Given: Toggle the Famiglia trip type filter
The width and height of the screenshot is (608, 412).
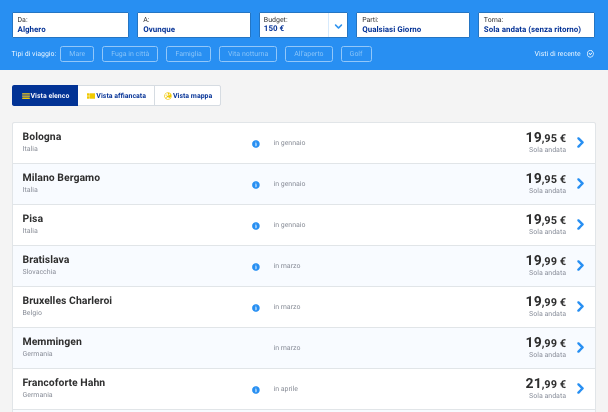Looking at the screenshot, I should pos(188,54).
